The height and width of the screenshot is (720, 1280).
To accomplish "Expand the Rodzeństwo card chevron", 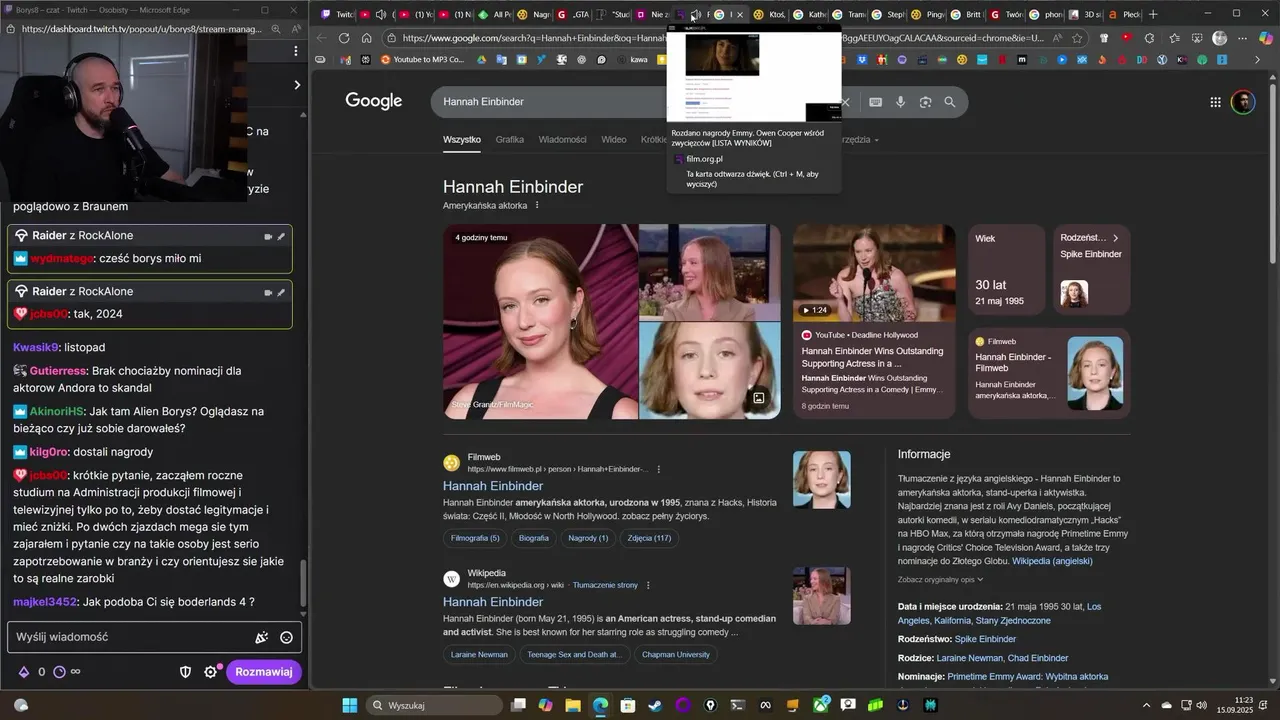I will pos(1116,238).
